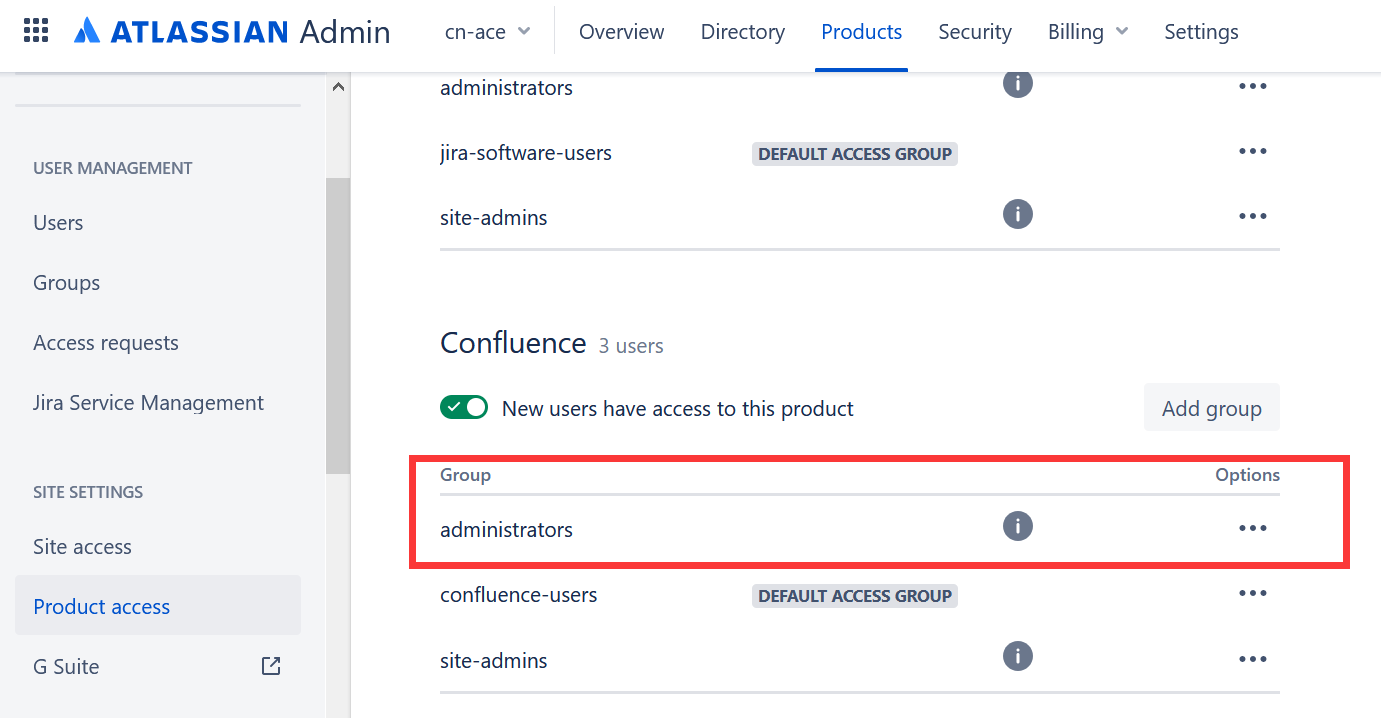Open options menu for site-admins in top list
The height and width of the screenshot is (718, 1381).
tap(1252, 215)
